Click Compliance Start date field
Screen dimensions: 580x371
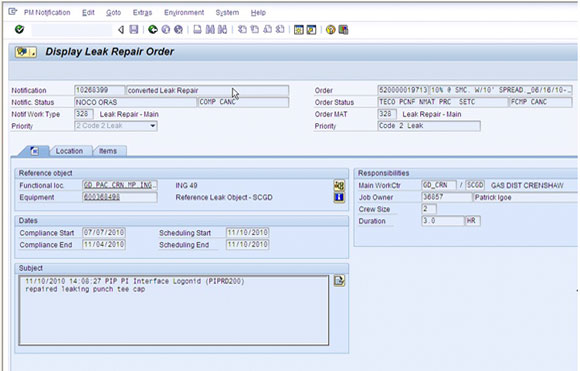(104, 233)
